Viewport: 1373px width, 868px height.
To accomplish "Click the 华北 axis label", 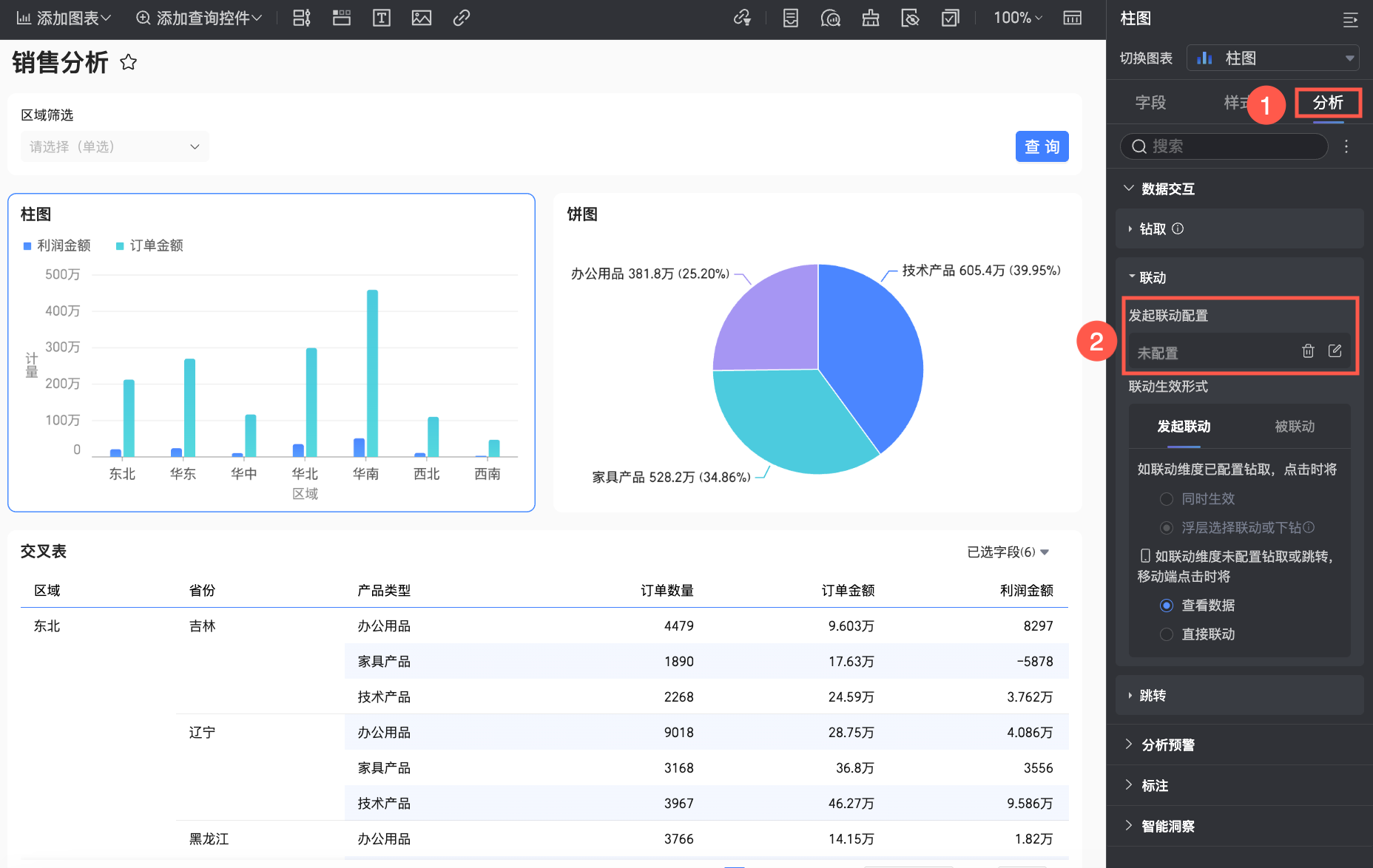I will tap(305, 473).
